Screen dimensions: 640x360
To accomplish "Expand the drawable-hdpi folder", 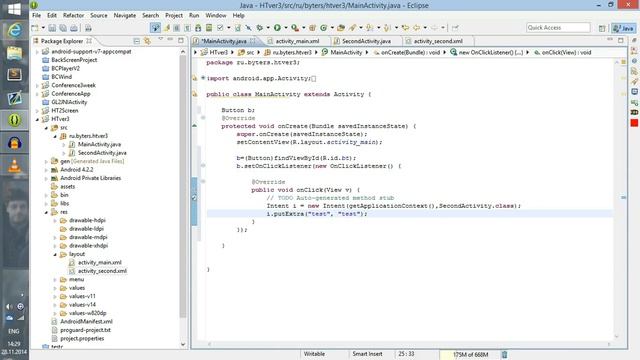I will 55,220.
